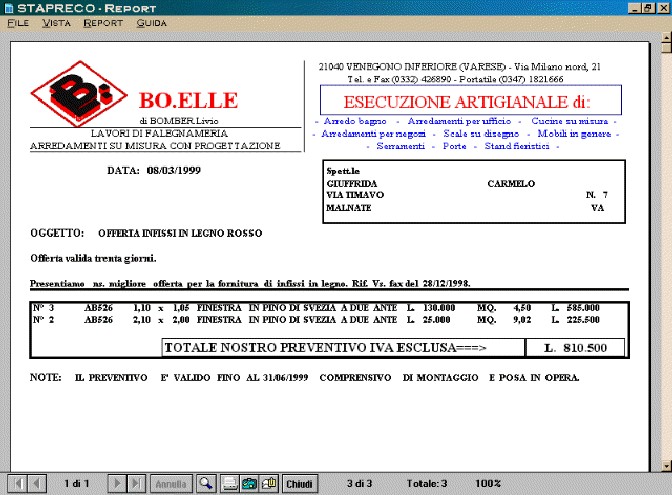Click the yellow icon left of Chiudi
This screenshot has width=672, height=495.
268,484
